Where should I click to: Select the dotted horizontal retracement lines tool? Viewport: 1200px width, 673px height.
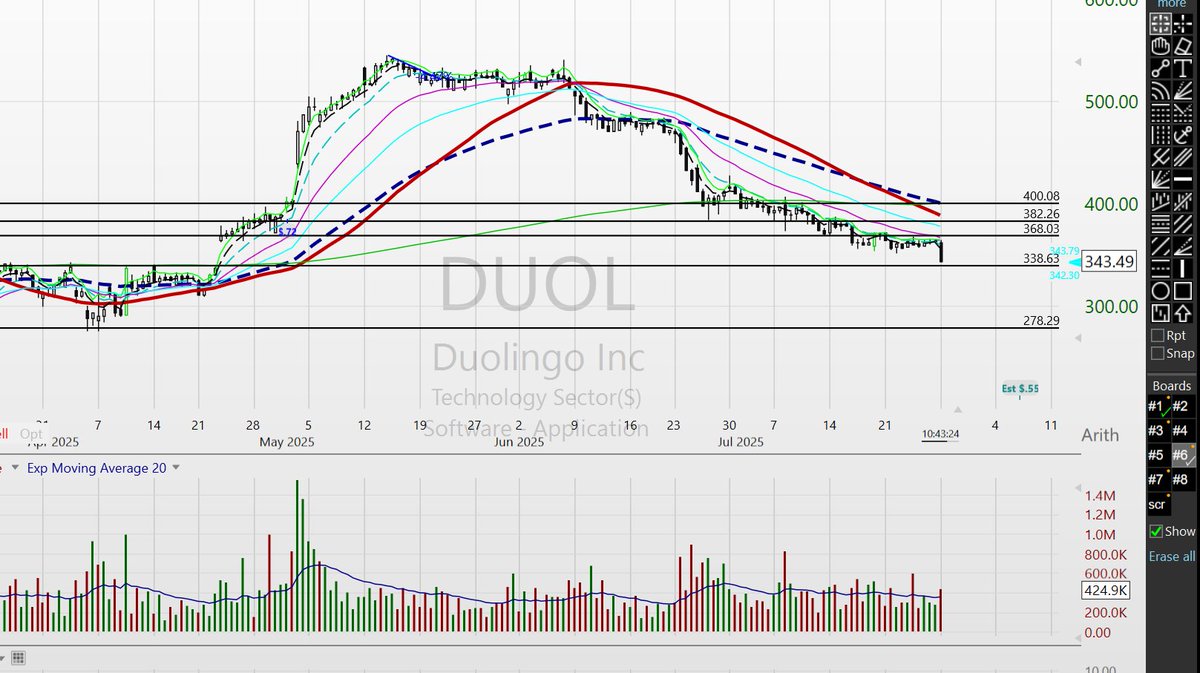pos(1160,113)
